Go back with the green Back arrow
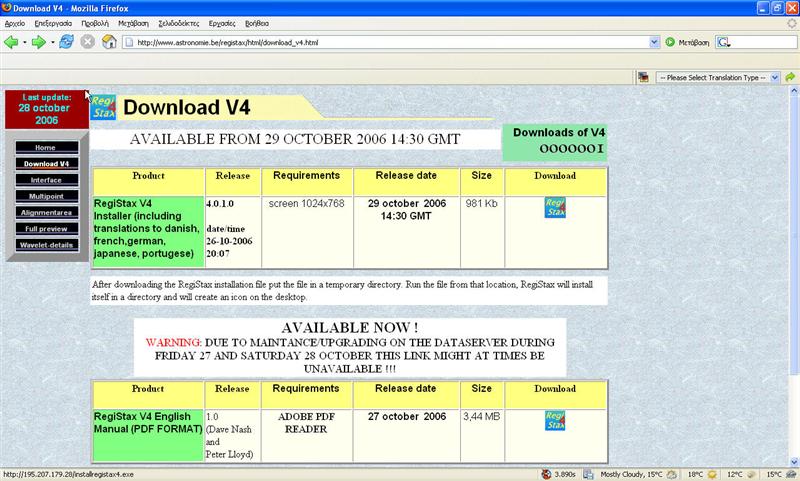Viewport: 800px width, 481px height. click(11, 42)
